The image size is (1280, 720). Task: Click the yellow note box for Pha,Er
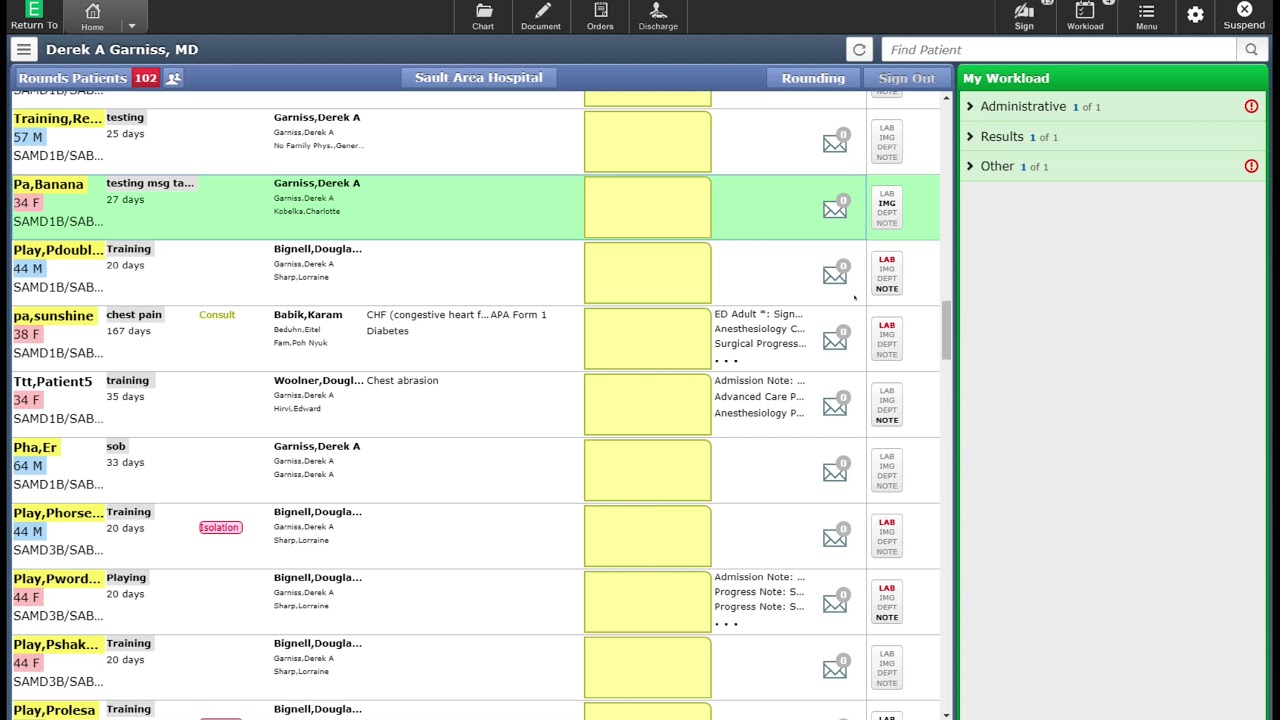648,471
